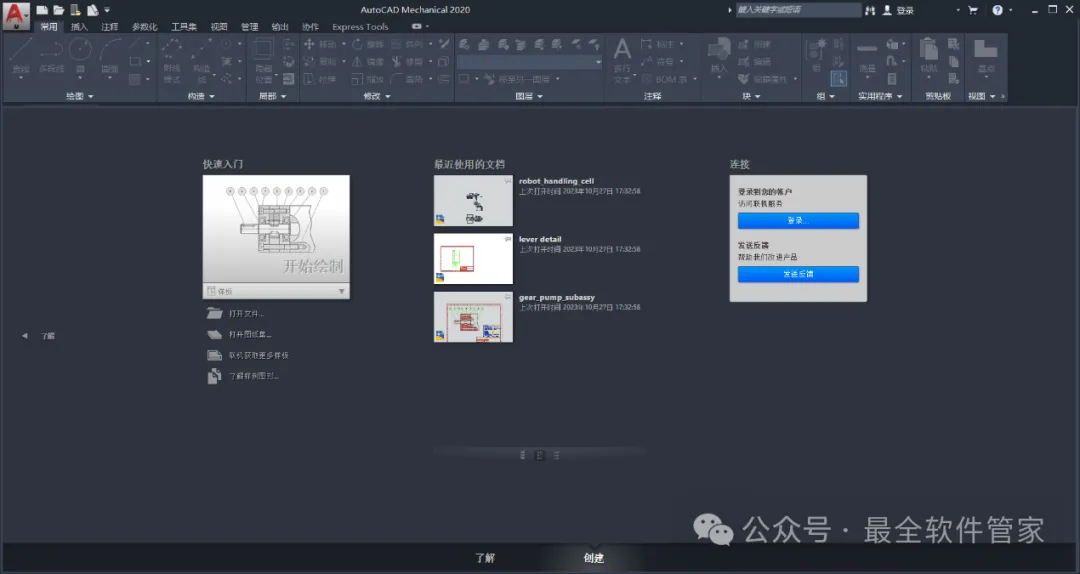Pin the lever detail recent document

[x=508, y=238]
